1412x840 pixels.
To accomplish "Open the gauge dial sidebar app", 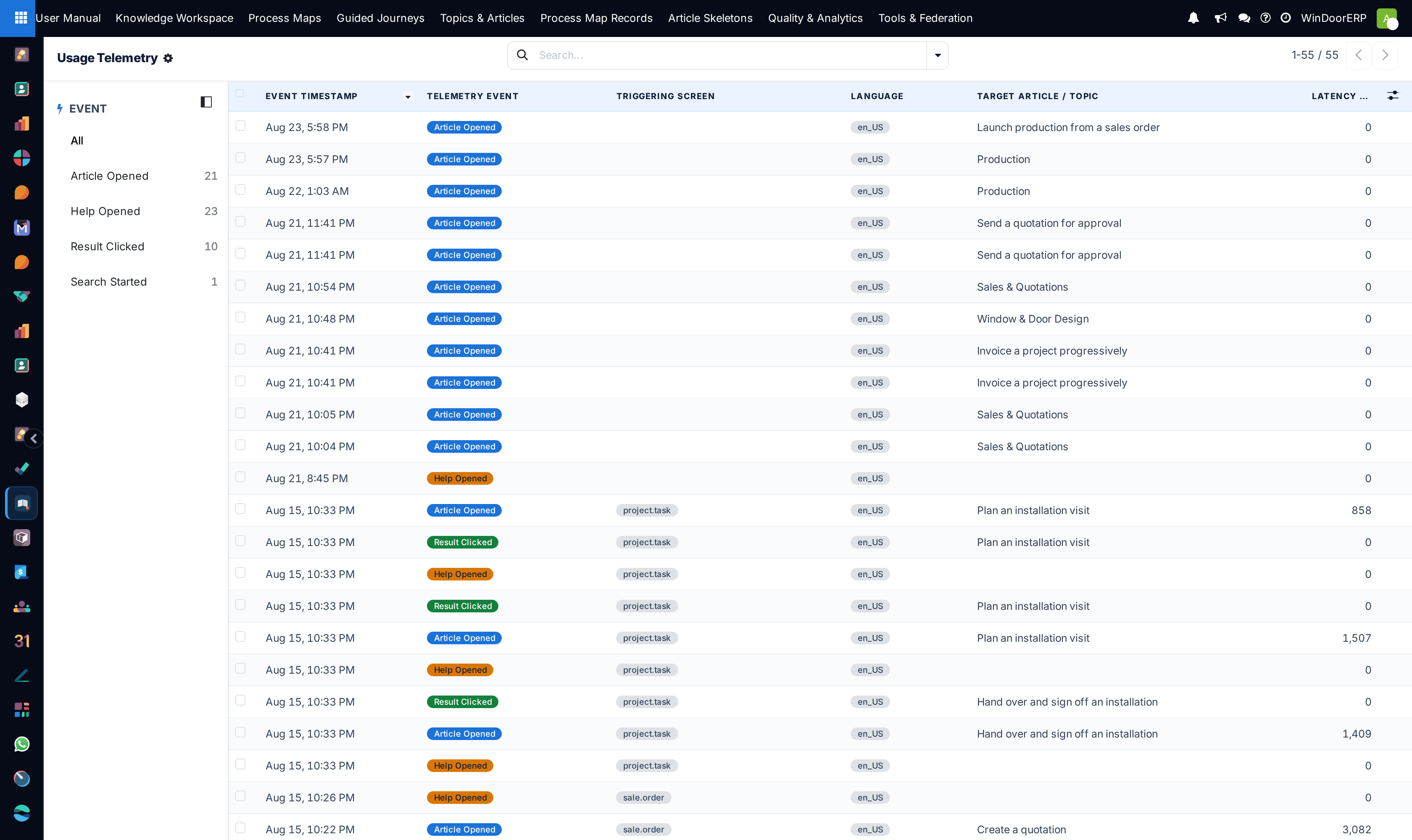I will click(x=21, y=778).
